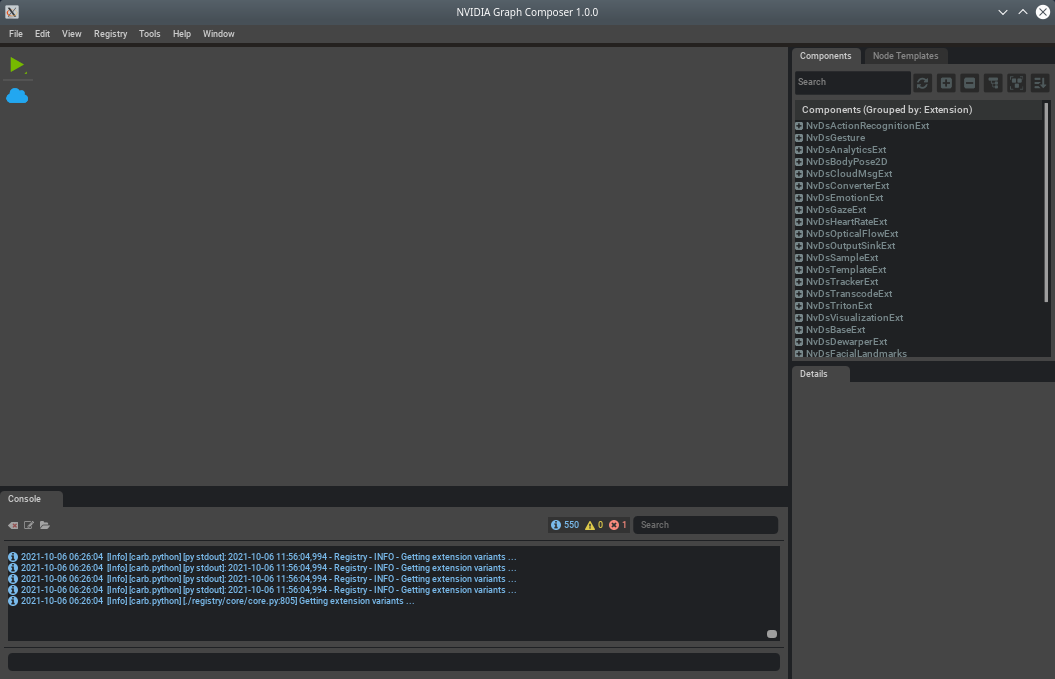Click the components panel Search field
Screen dimensions: 1055x679
[852, 82]
